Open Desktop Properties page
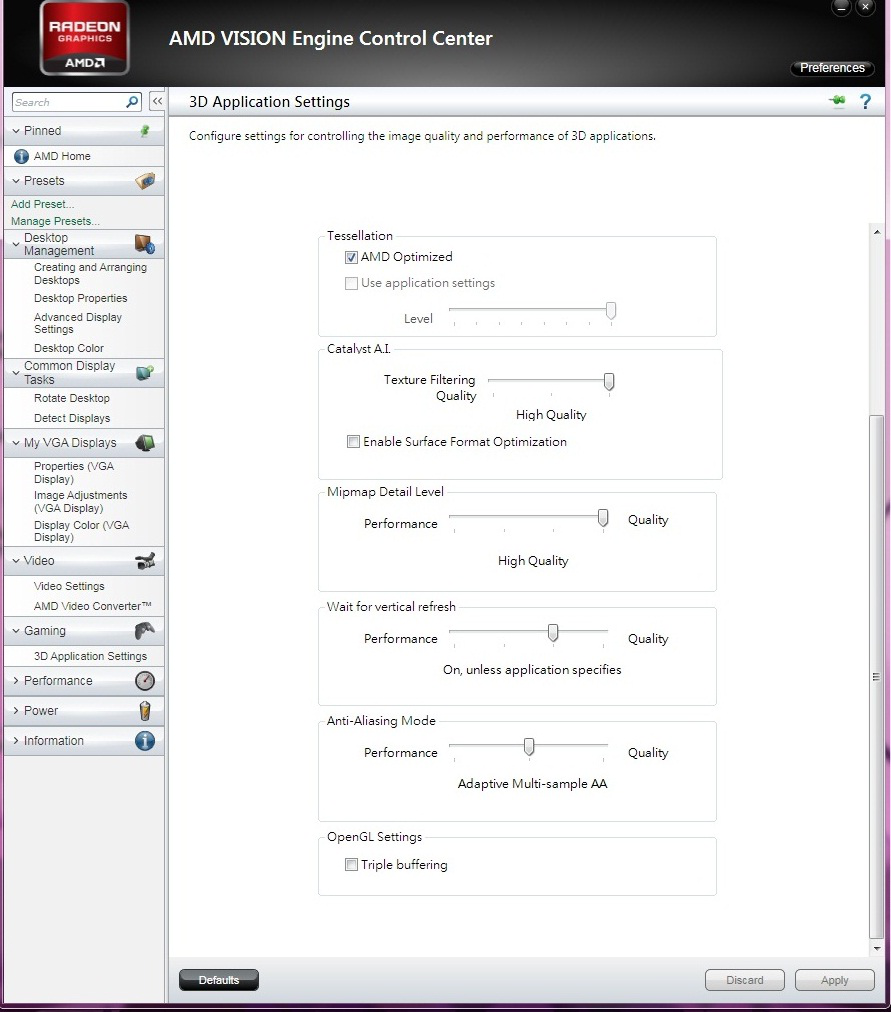This screenshot has width=891, height=1012. pos(81,298)
